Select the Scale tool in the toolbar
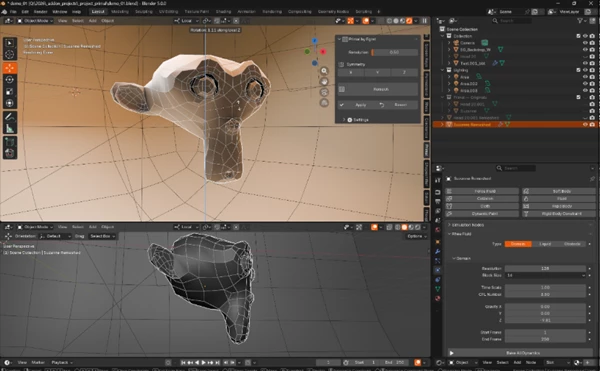The image size is (600, 371). point(10,91)
